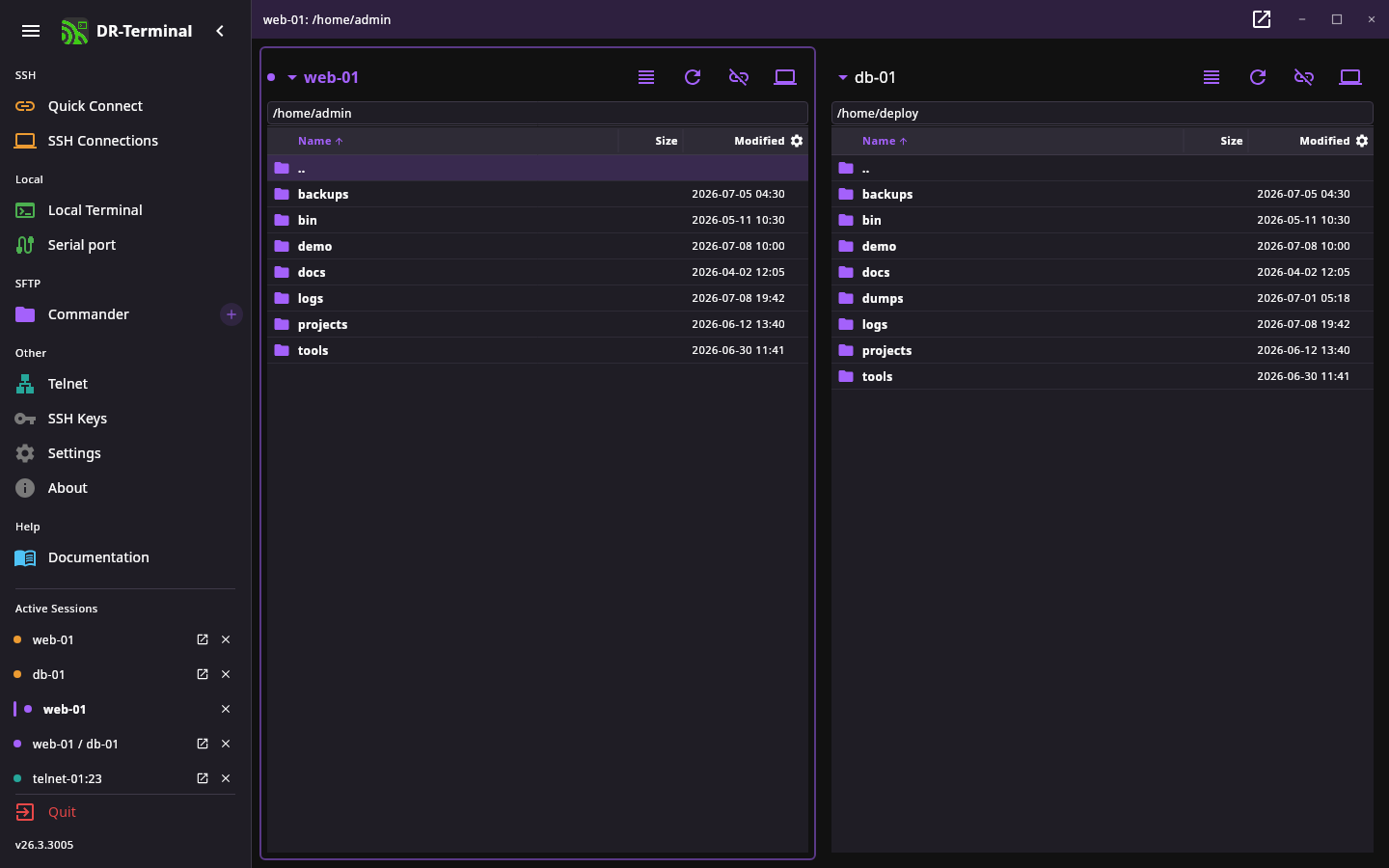
Task: Sort web-01 panel by Size
Action: (667, 141)
